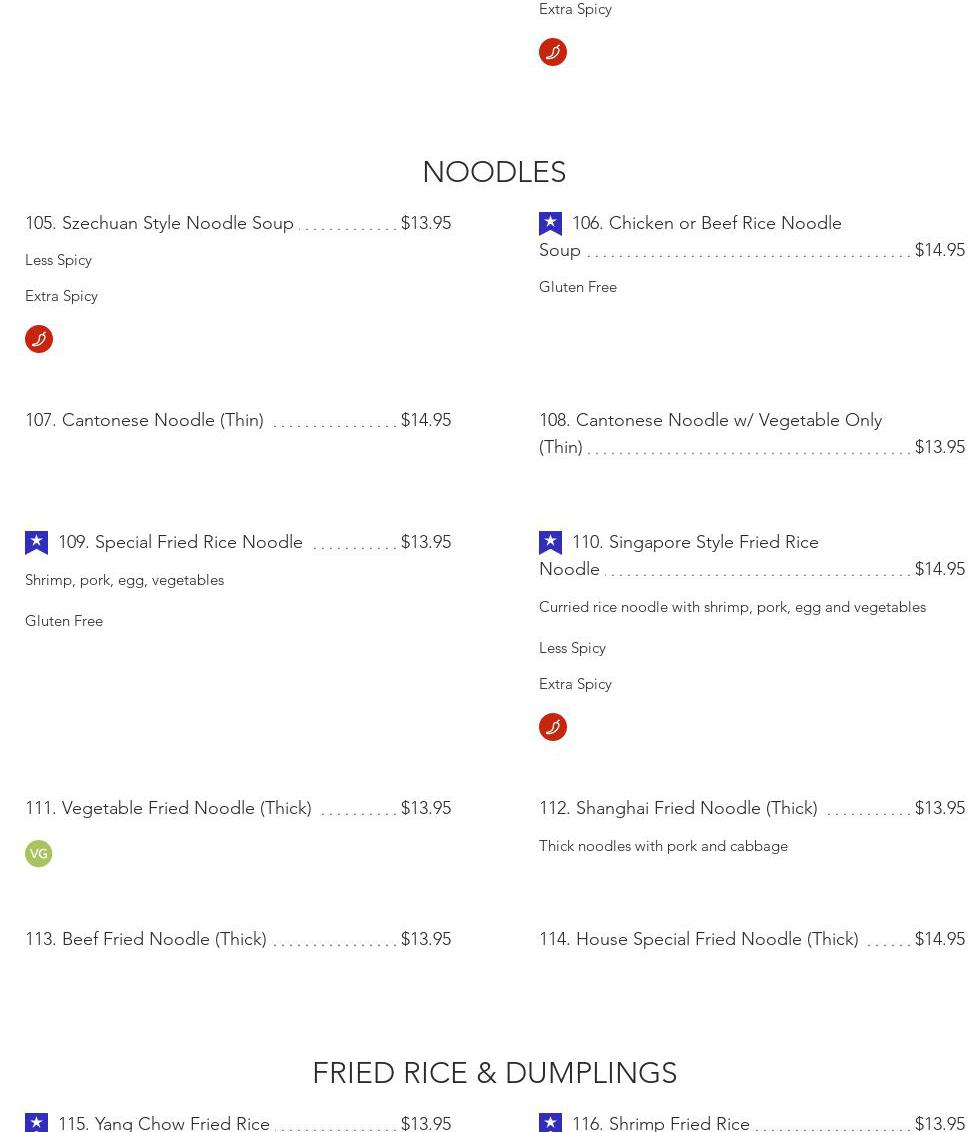Select Gluten Free under Chicken or Beef Rice Noodle Soup
The width and height of the screenshot is (974, 1132).
click(x=578, y=287)
